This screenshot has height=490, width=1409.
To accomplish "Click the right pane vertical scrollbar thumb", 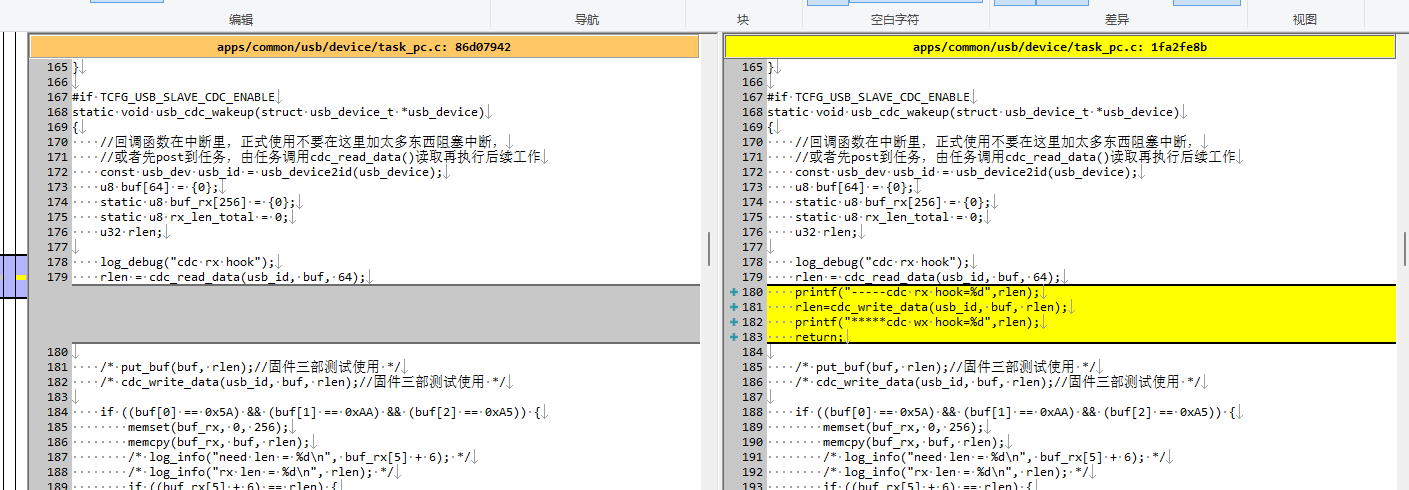I will 1404,247.
